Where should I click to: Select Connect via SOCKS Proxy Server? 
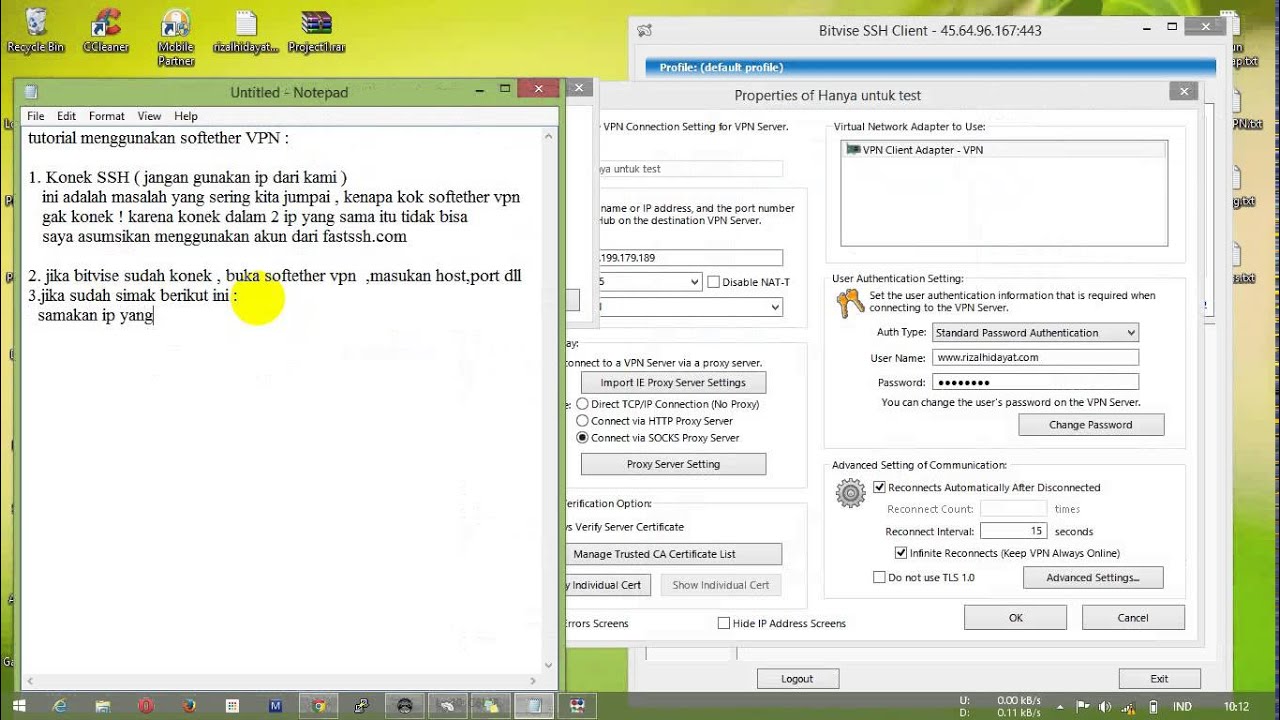click(582, 438)
